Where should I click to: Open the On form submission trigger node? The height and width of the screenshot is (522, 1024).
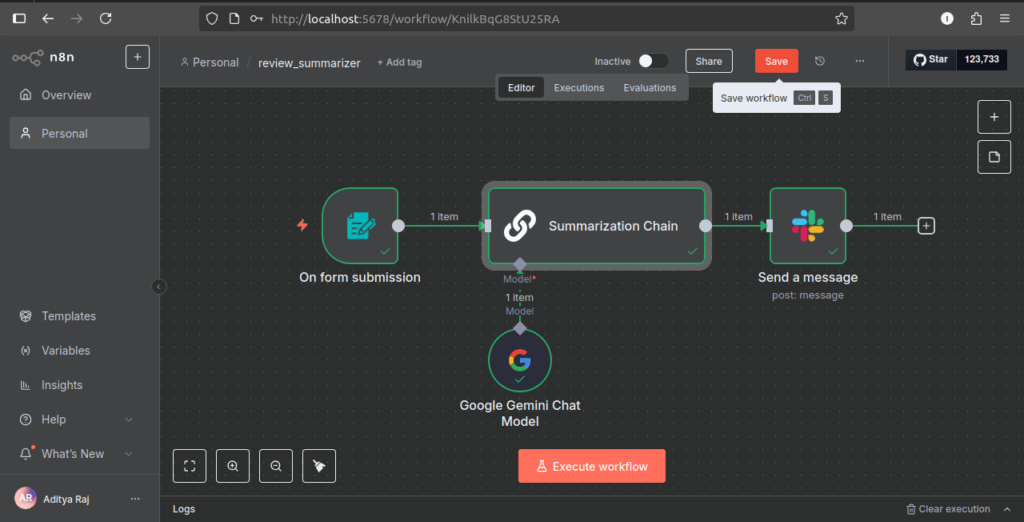[360, 226]
